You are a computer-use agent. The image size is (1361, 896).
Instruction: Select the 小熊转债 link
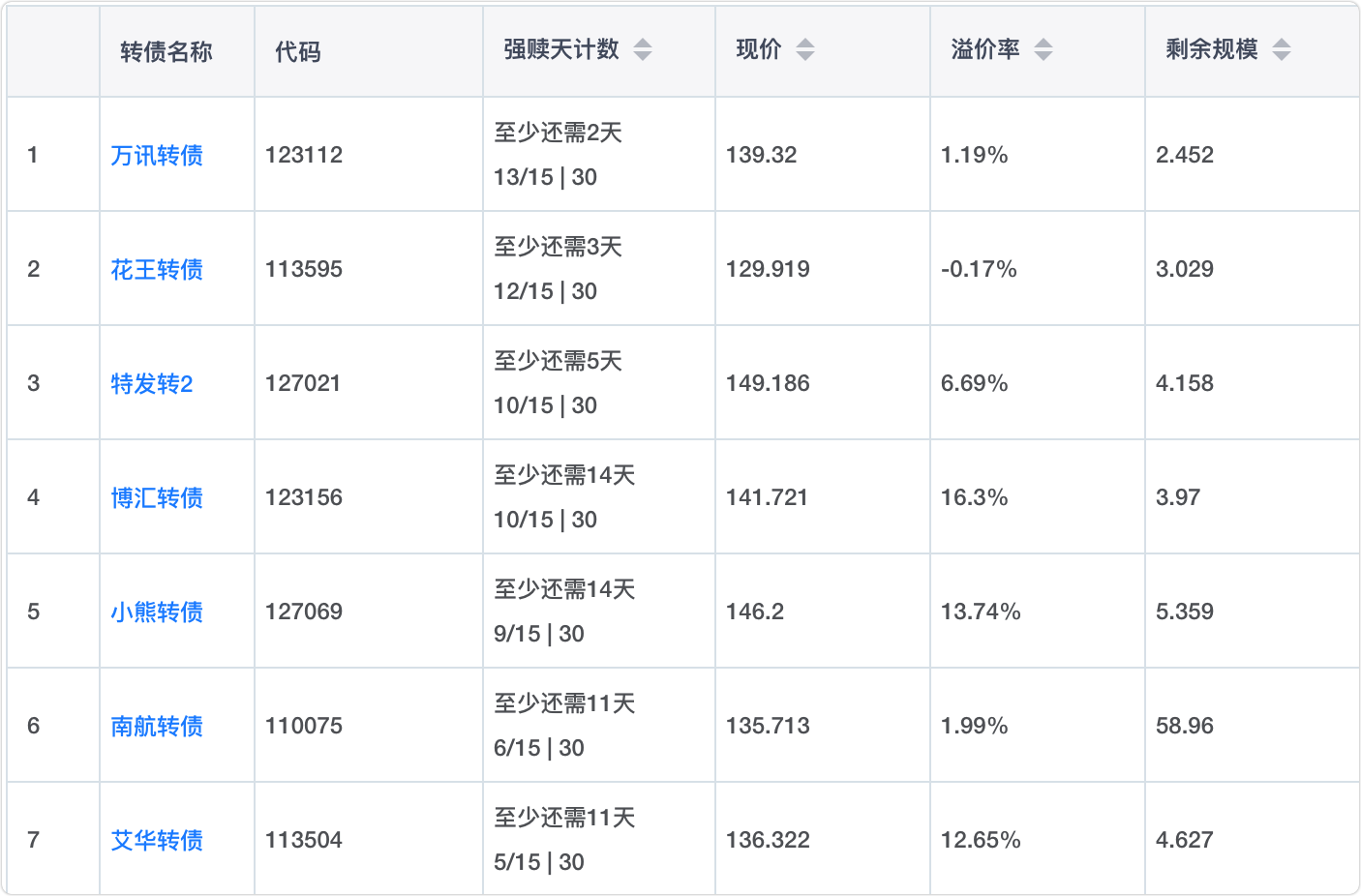tap(157, 612)
